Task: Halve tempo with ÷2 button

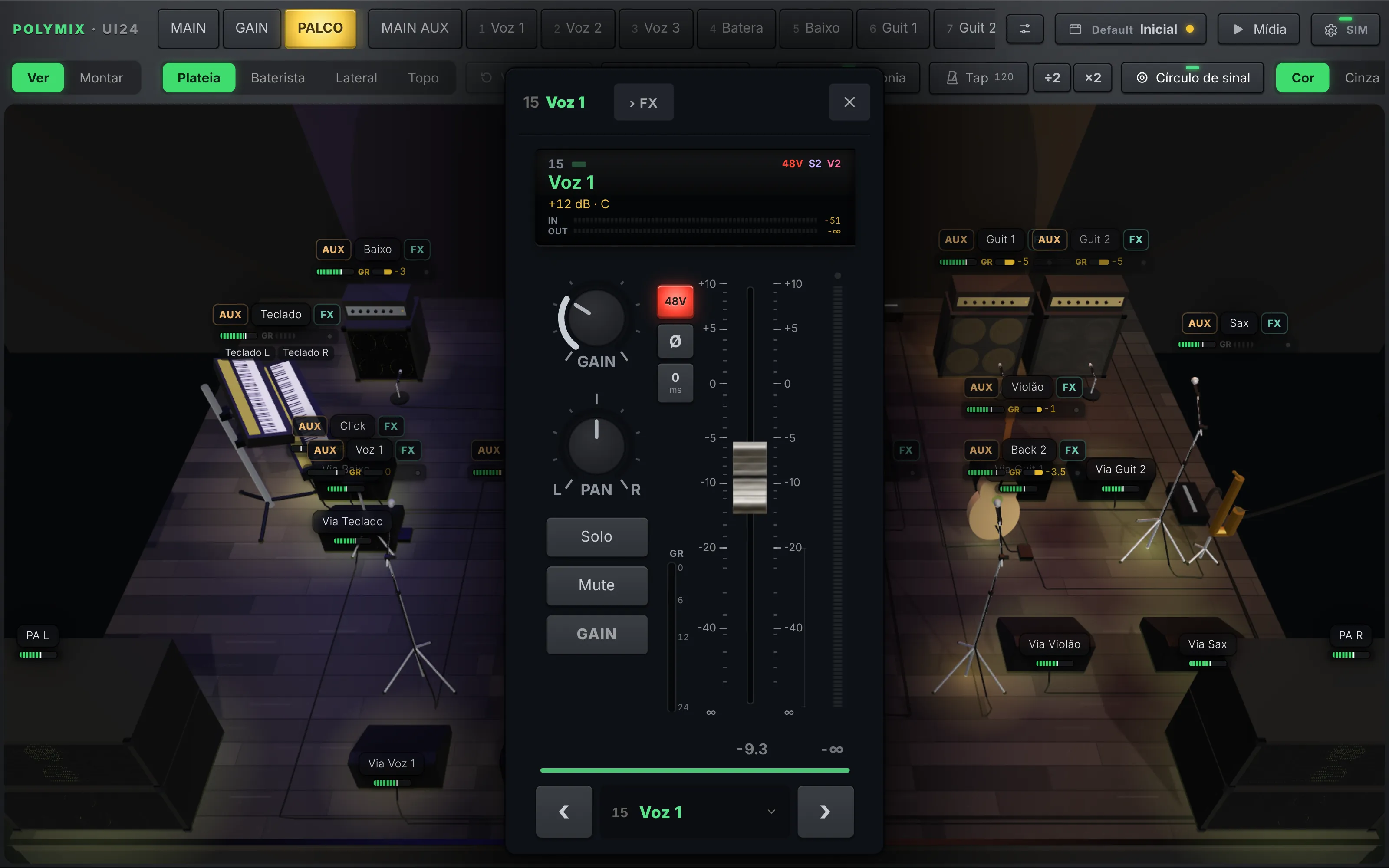Action: tap(1052, 78)
